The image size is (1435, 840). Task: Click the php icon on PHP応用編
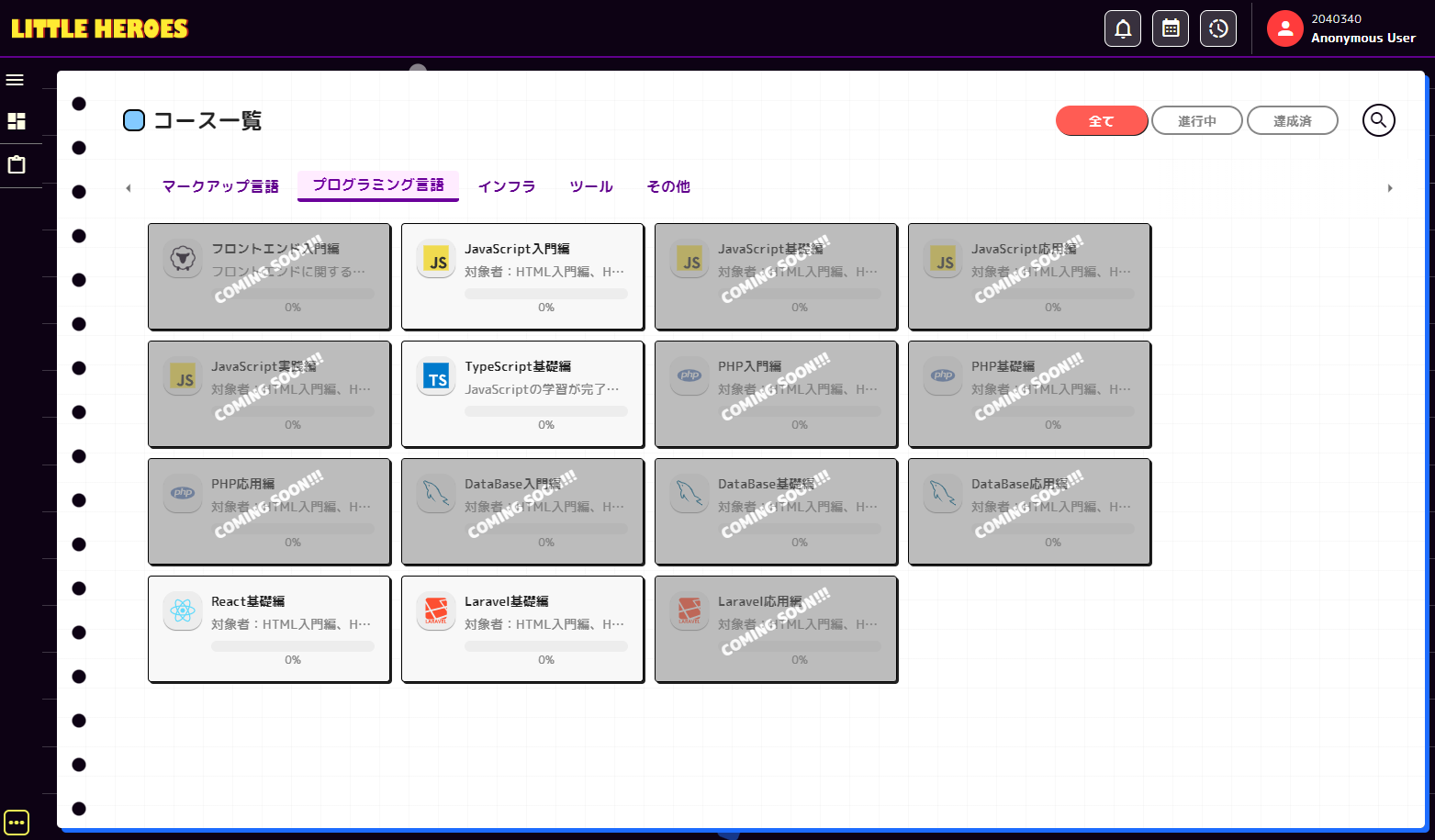pyautogui.click(x=183, y=495)
